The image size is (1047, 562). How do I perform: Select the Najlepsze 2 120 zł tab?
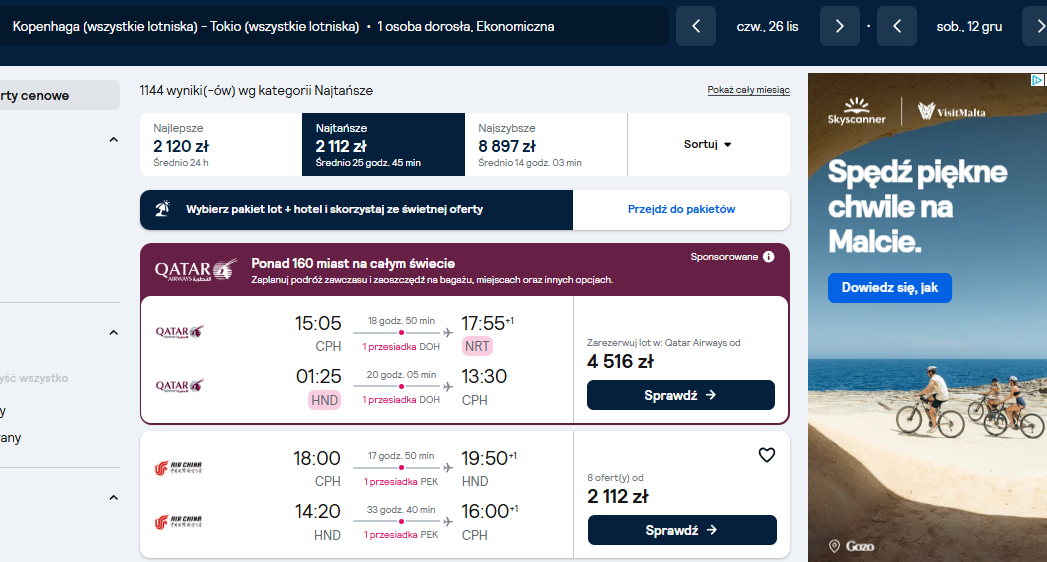(x=221, y=144)
